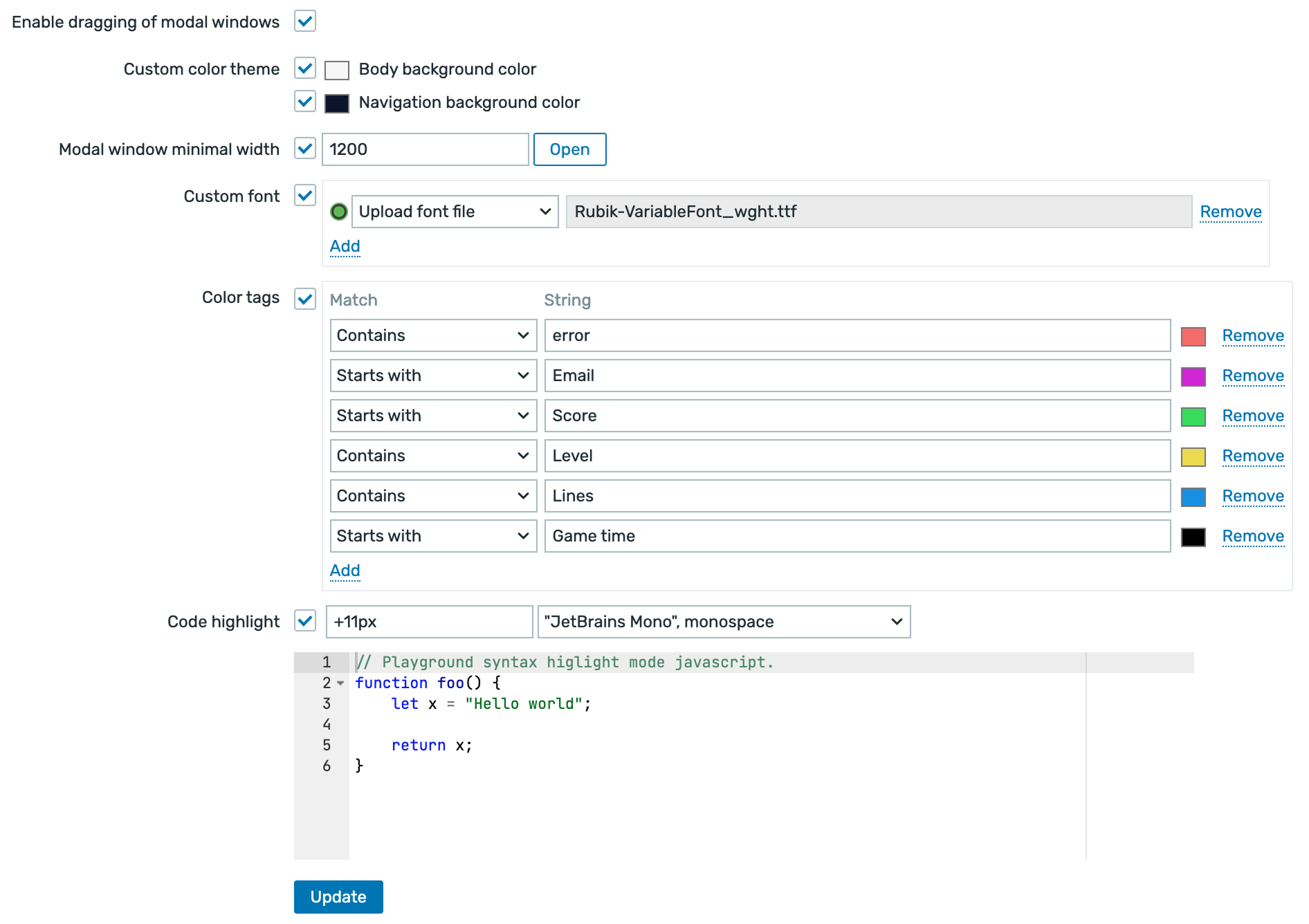Expand the JetBrains Mono font family dropdown

click(724, 622)
